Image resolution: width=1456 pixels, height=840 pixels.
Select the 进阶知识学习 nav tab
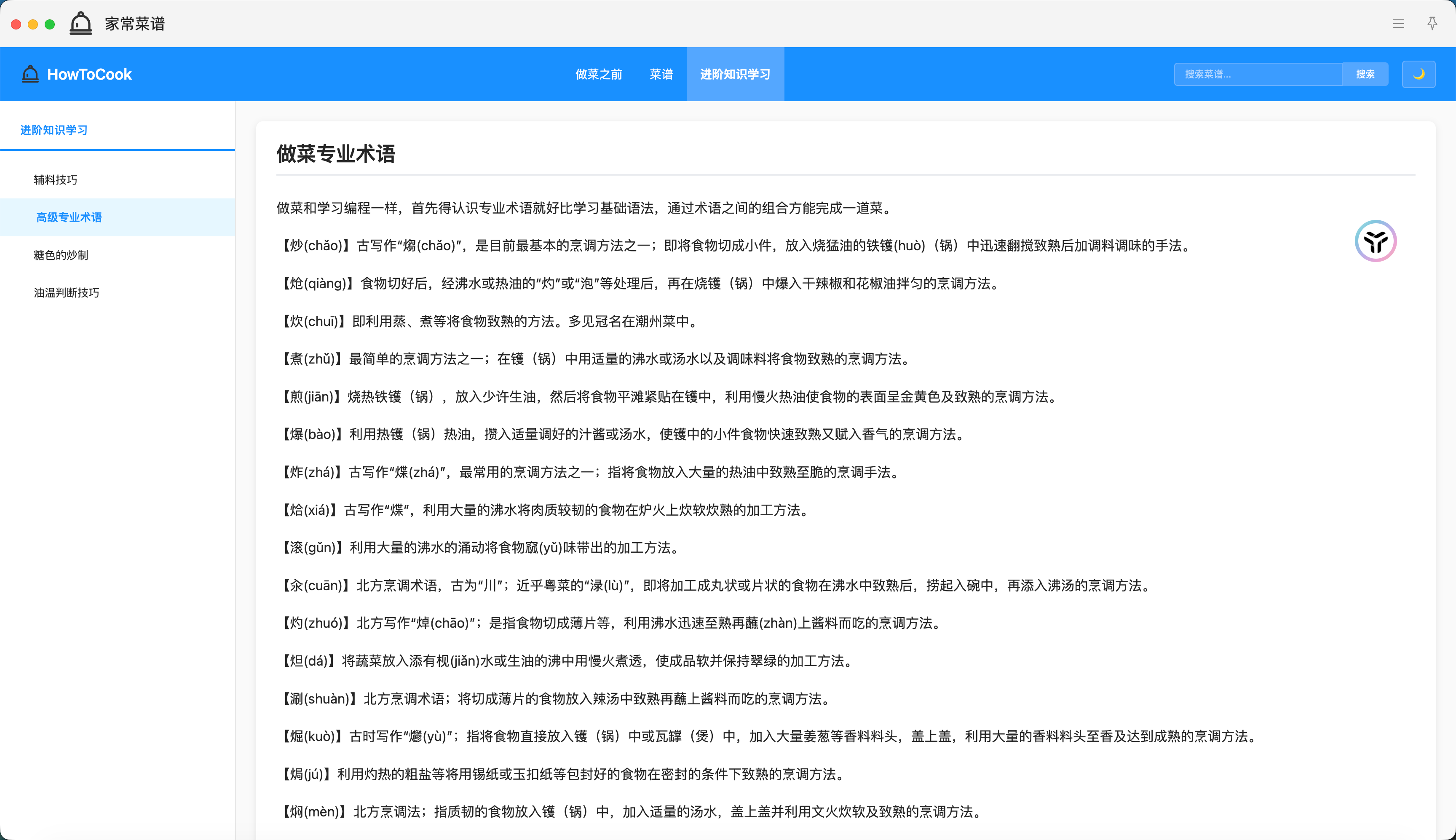(x=735, y=74)
